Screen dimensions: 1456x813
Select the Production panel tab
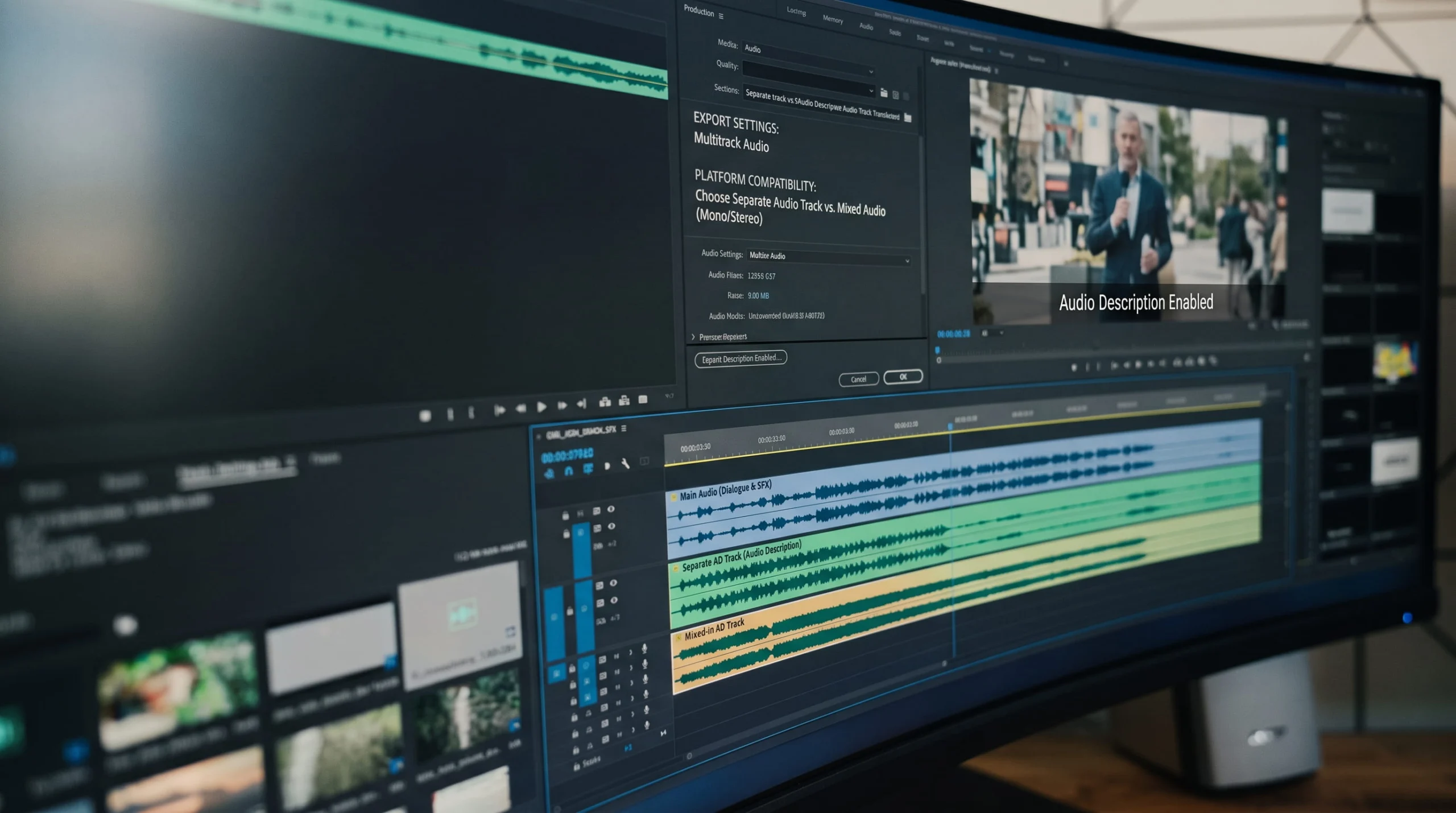pyautogui.click(x=698, y=11)
